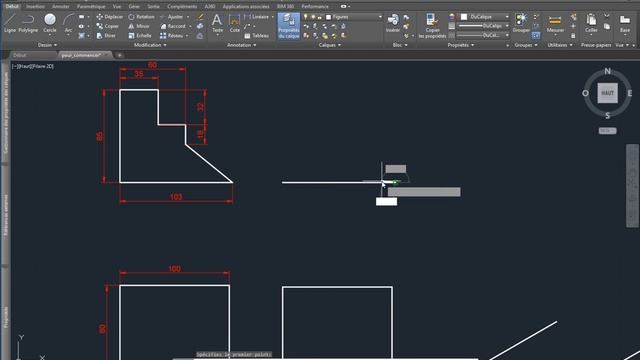Click the white color swatch beside DuCalque
Screen dimensions: 640x360
464,17
